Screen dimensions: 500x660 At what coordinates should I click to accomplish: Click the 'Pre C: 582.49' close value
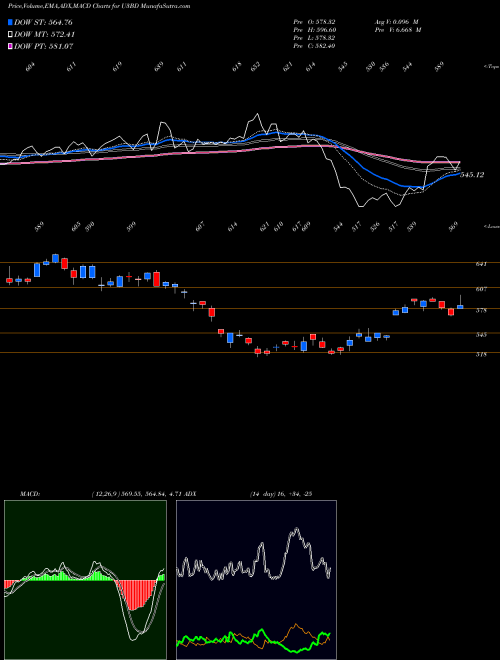pyautogui.click(x=314, y=46)
